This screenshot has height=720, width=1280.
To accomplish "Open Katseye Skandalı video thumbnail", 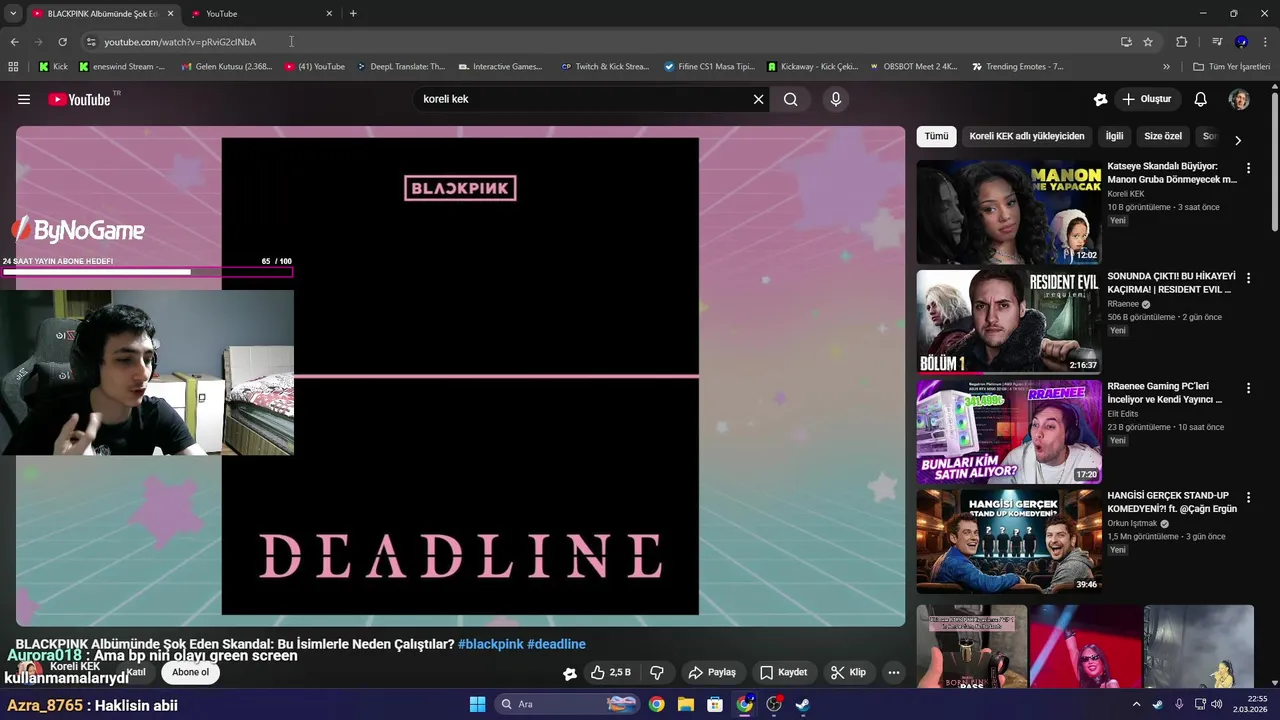I will tap(1009, 212).
